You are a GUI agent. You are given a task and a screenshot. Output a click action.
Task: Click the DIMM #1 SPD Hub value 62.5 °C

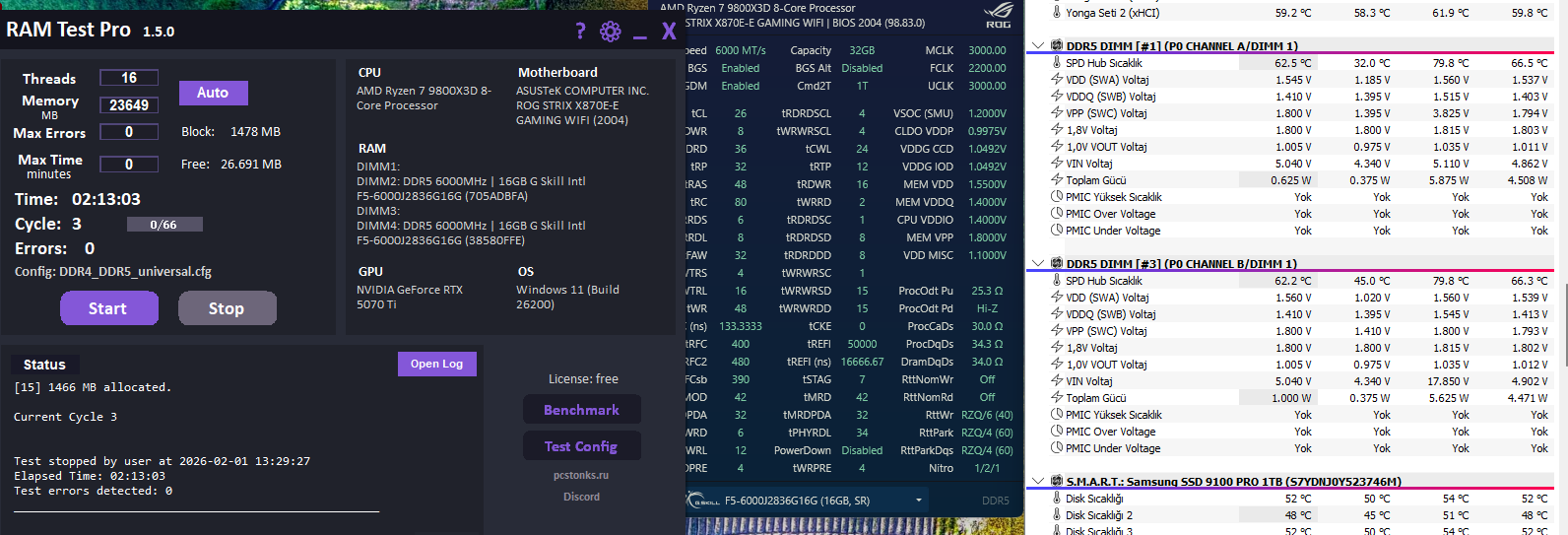click(x=1292, y=63)
